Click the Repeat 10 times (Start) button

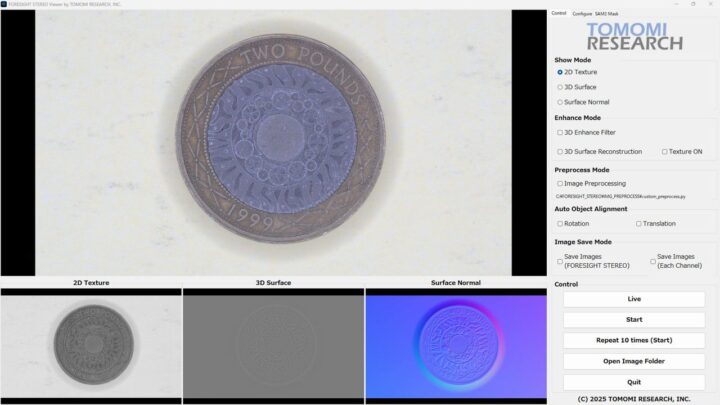[634, 340]
